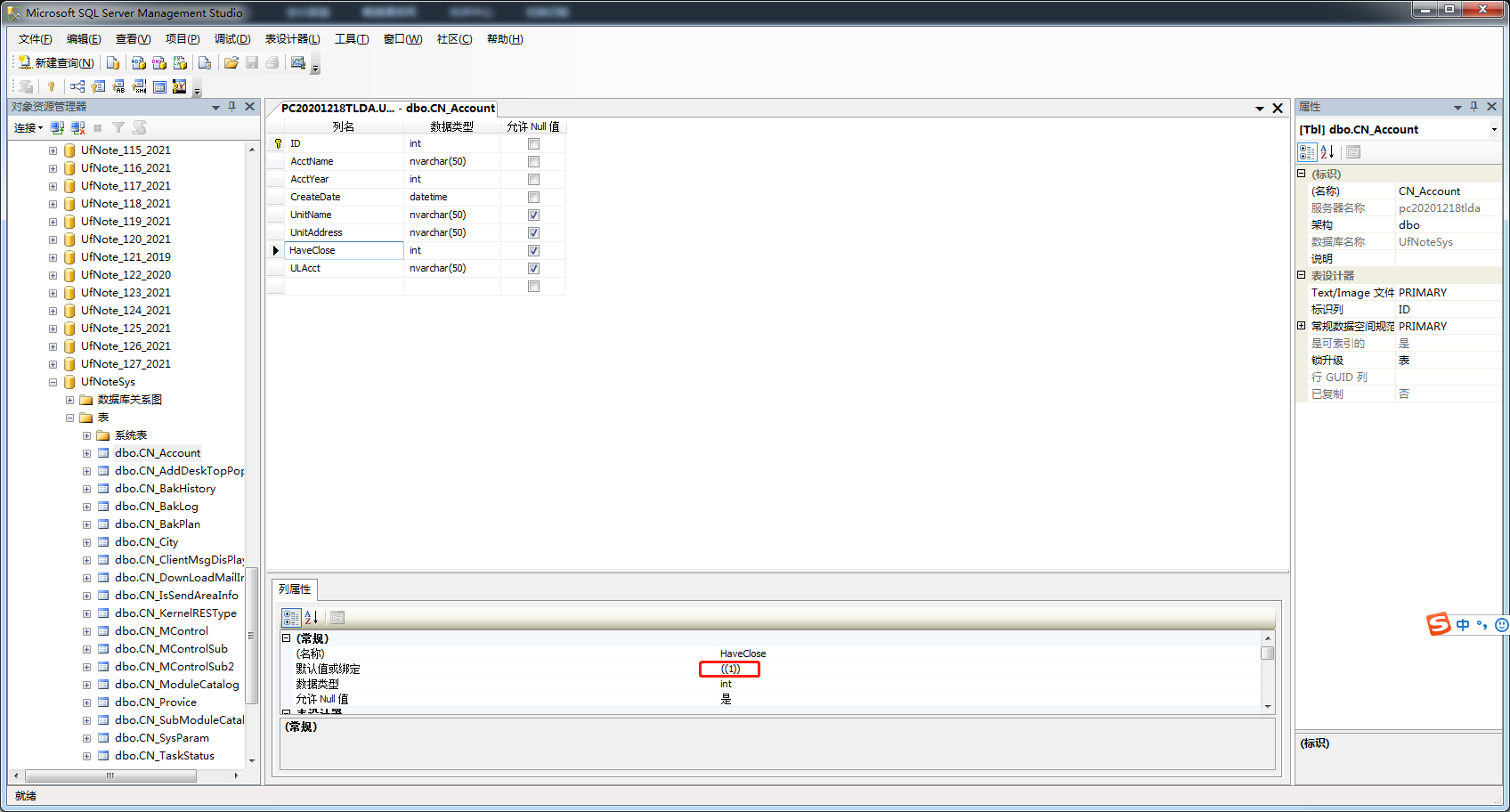Uncheck Allow Null for UnitName column
The height and width of the screenshot is (812, 1510).
point(533,215)
